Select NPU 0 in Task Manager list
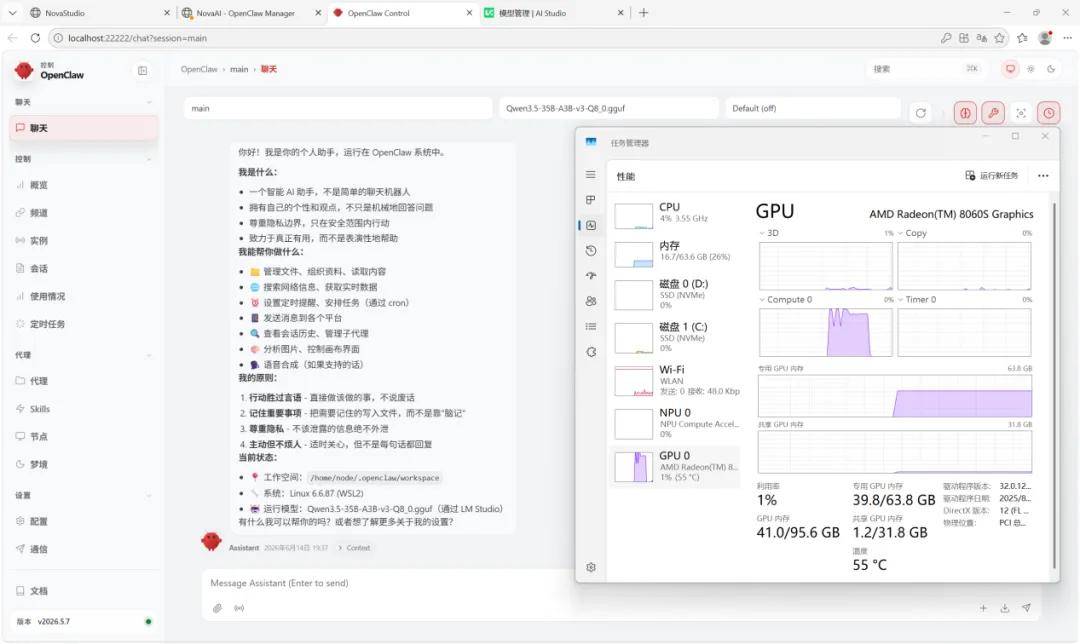 676,423
